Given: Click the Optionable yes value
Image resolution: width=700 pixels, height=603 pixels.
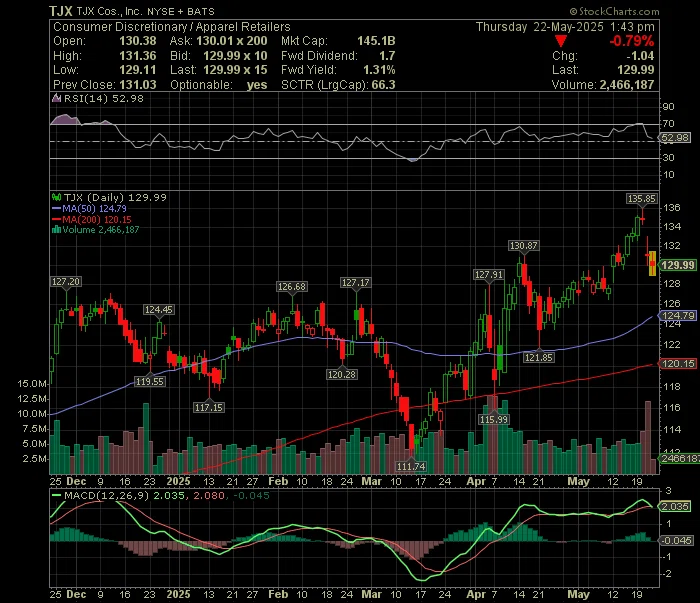Looking at the screenshot, I should coord(257,85).
